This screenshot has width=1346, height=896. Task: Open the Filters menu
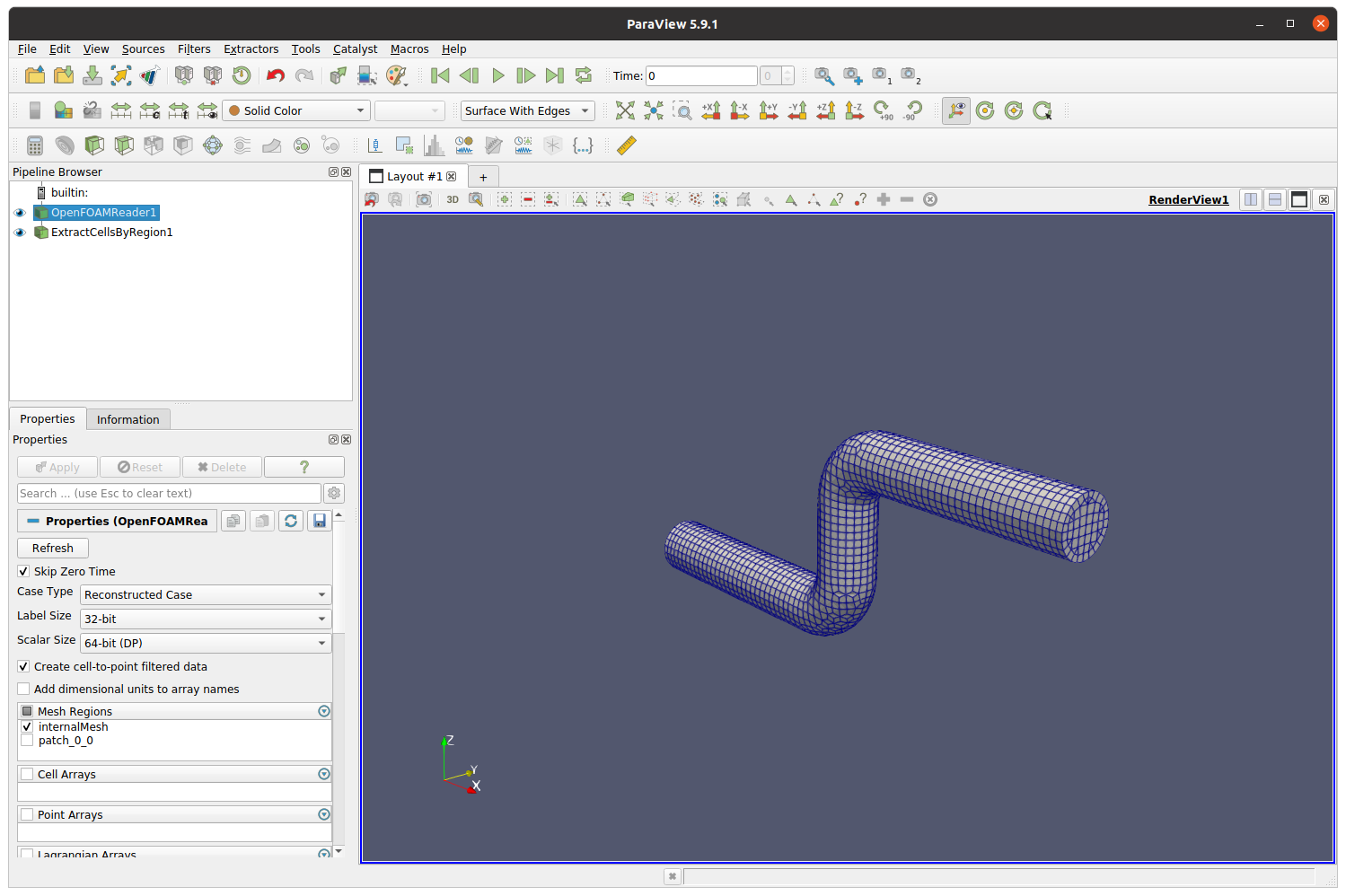click(x=194, y=49)
